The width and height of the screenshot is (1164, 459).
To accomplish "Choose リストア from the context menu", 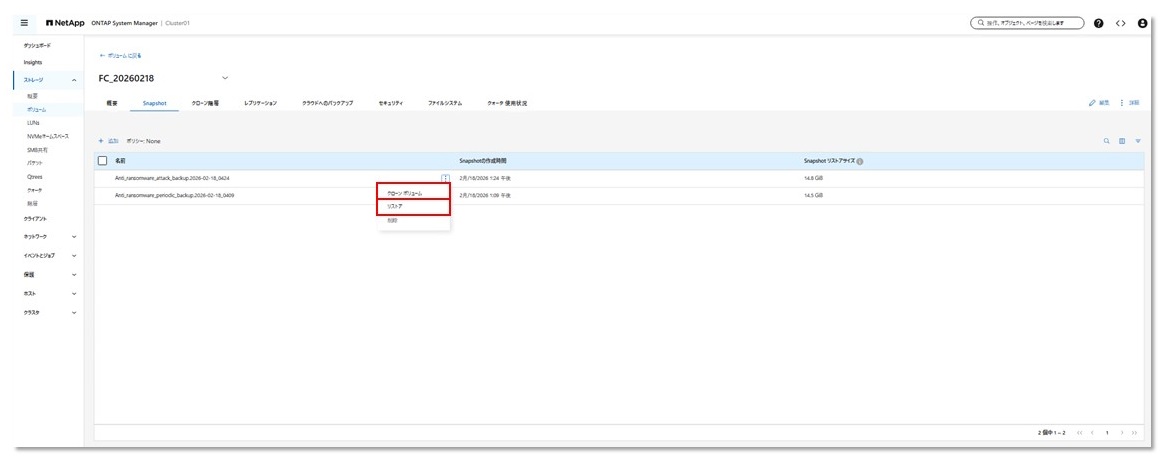I will point(413,206).
